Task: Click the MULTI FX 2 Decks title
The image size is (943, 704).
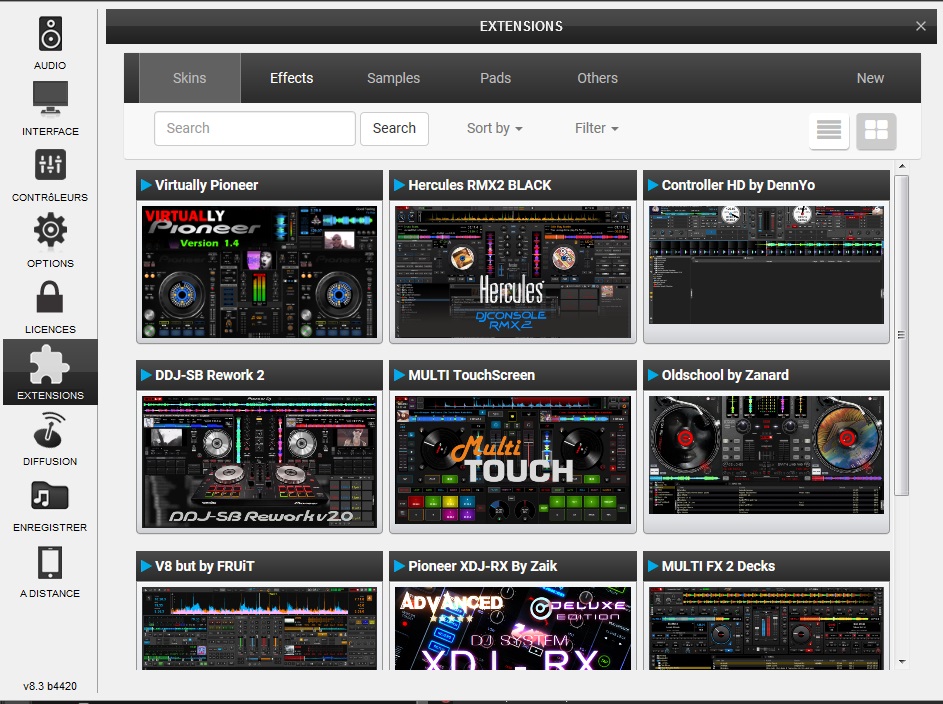Action: (x=718, y=566)
